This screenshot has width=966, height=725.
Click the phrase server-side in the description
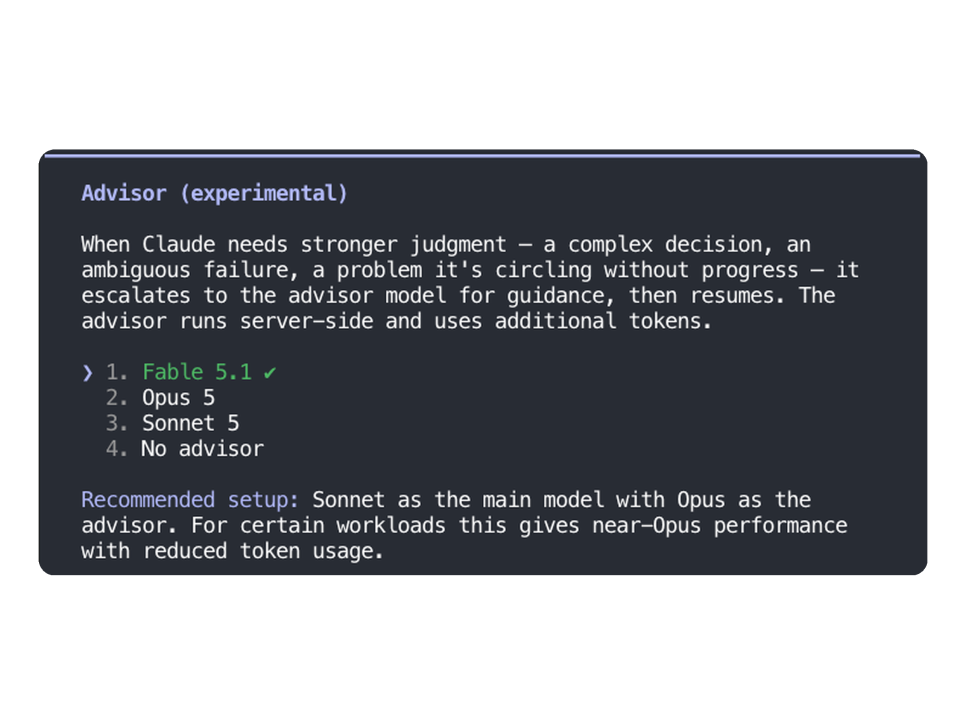pos(306,322)
